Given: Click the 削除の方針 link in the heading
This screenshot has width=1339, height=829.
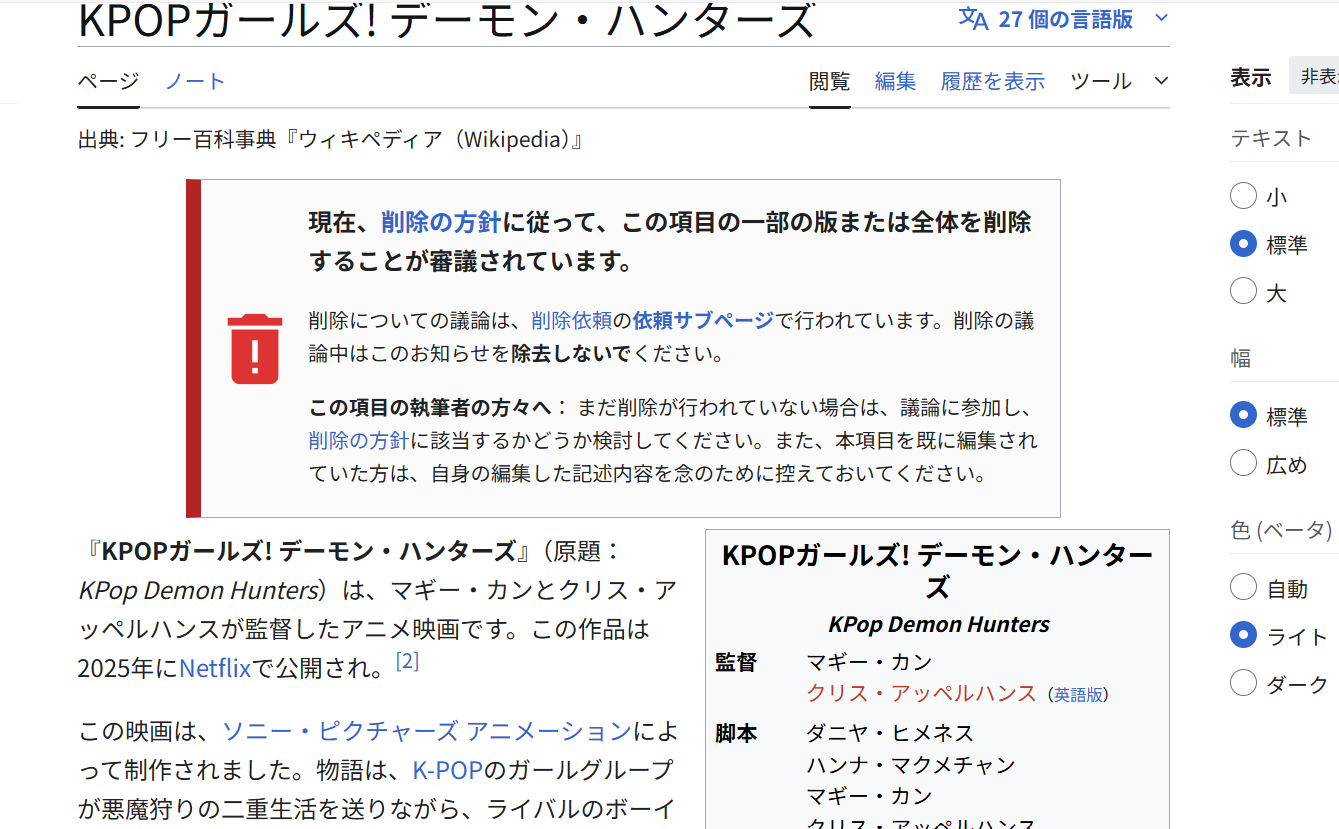Looking at the screenshot, I should pyautogui.click(x=440, y=222).
